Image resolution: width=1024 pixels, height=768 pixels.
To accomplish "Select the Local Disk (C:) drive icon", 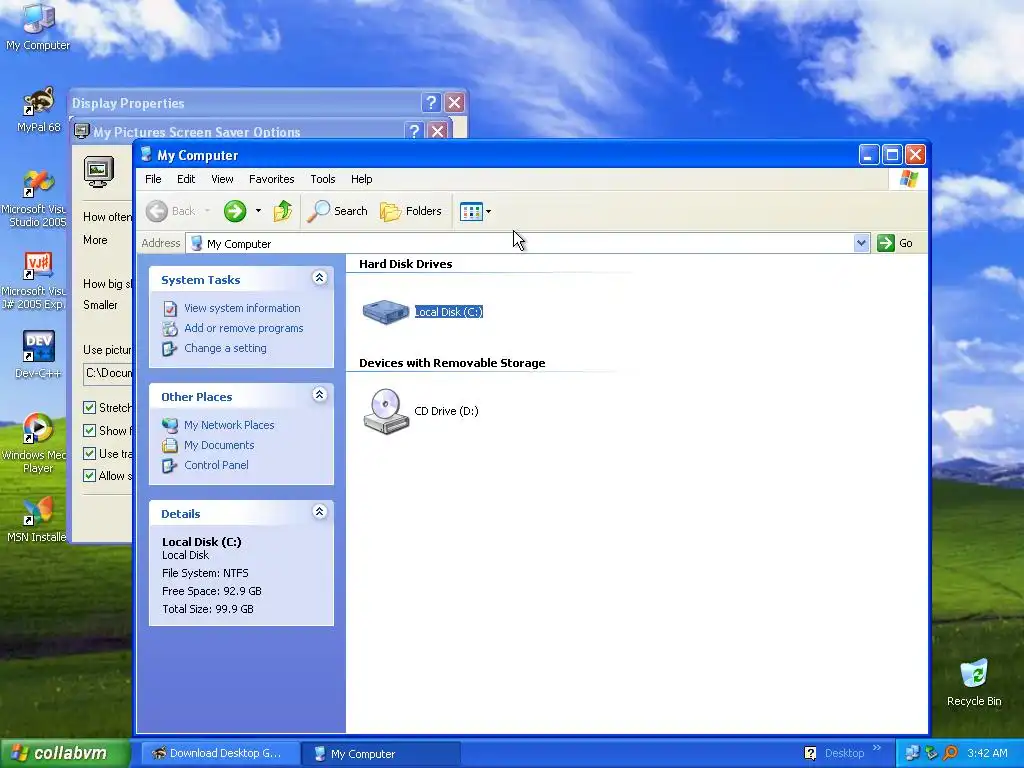I will [x=385, y=312].
